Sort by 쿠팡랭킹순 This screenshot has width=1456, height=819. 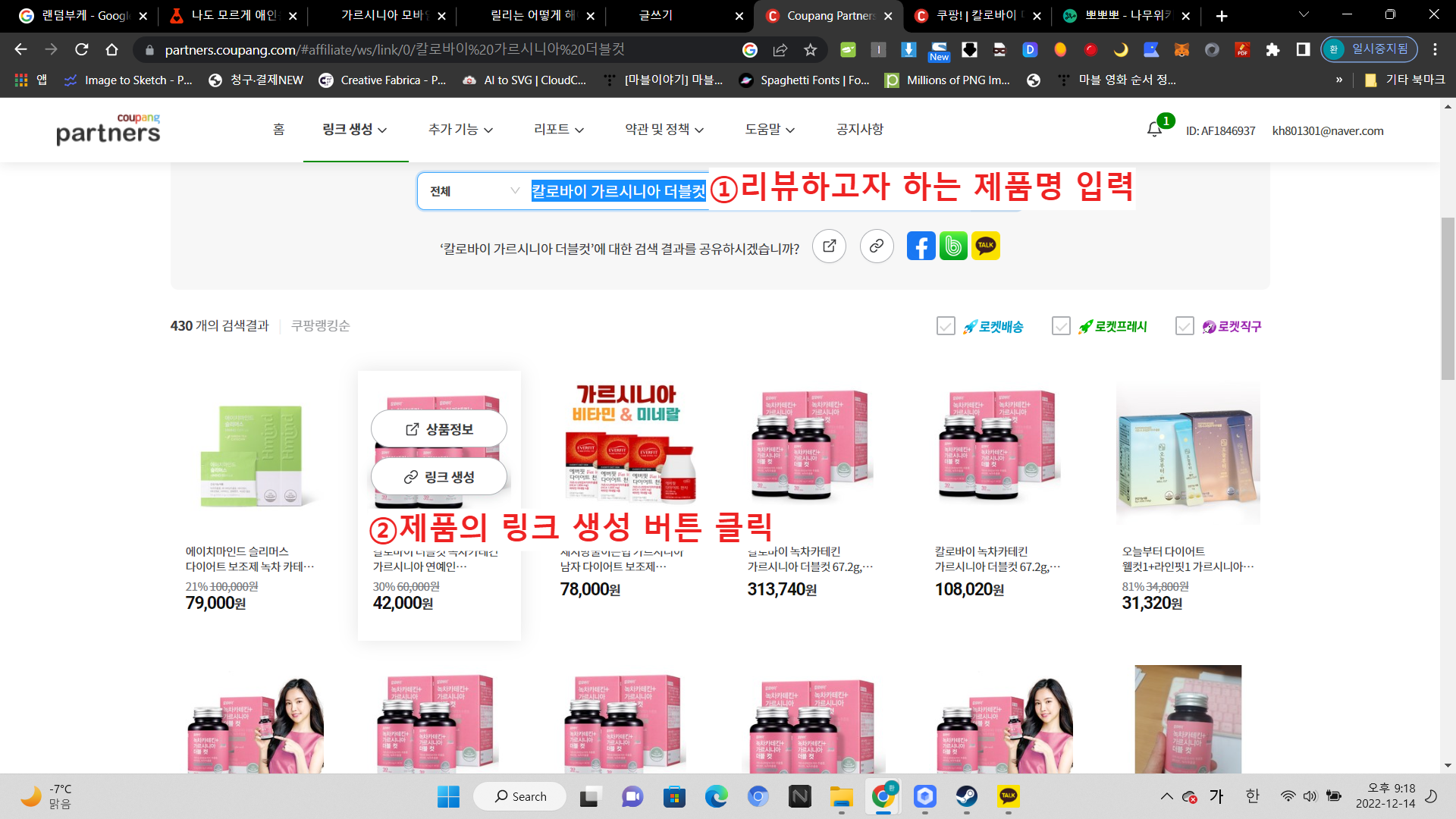coord(321,326)
